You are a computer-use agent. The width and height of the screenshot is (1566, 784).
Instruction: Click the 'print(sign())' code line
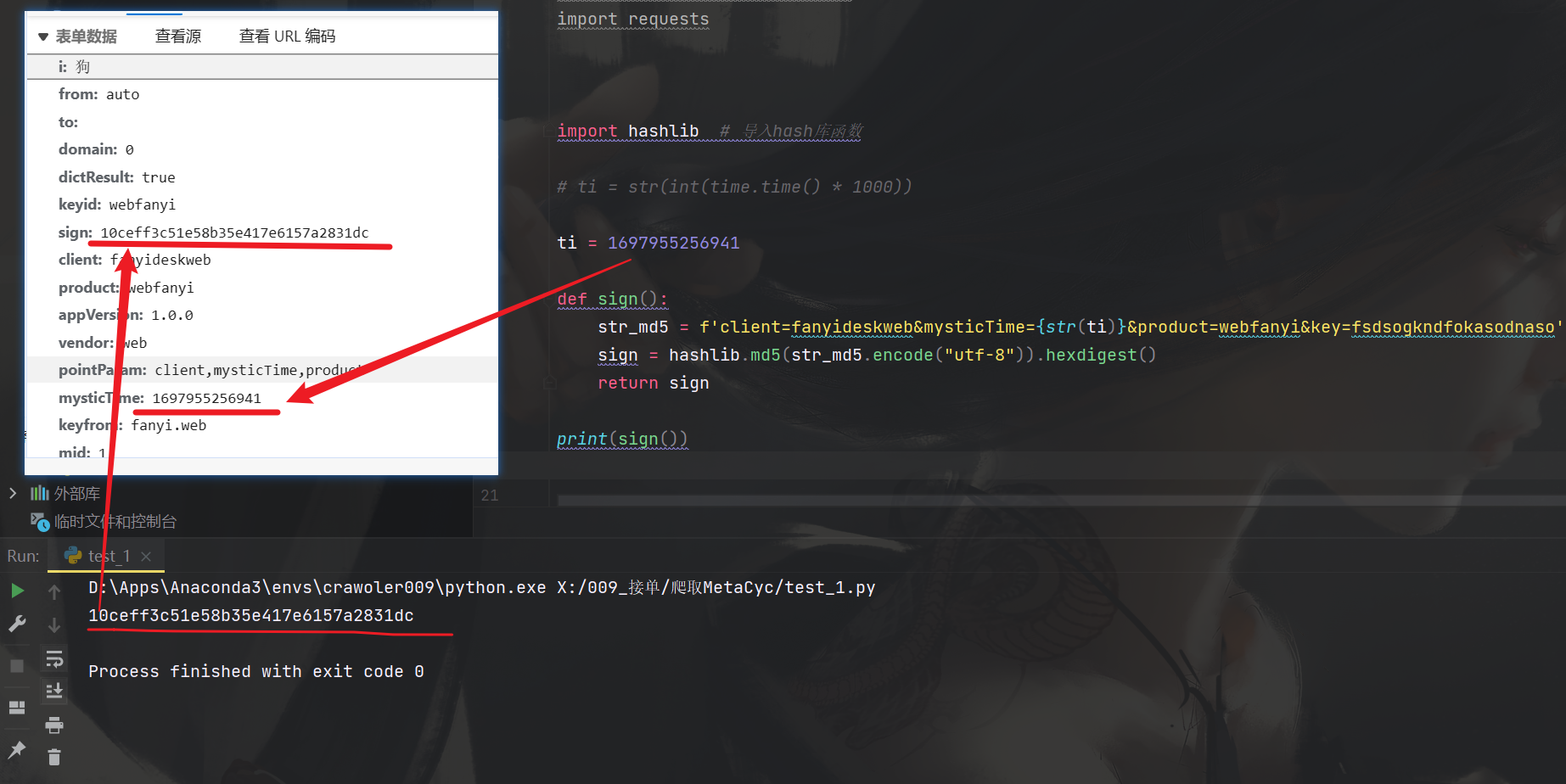[622, 439]
